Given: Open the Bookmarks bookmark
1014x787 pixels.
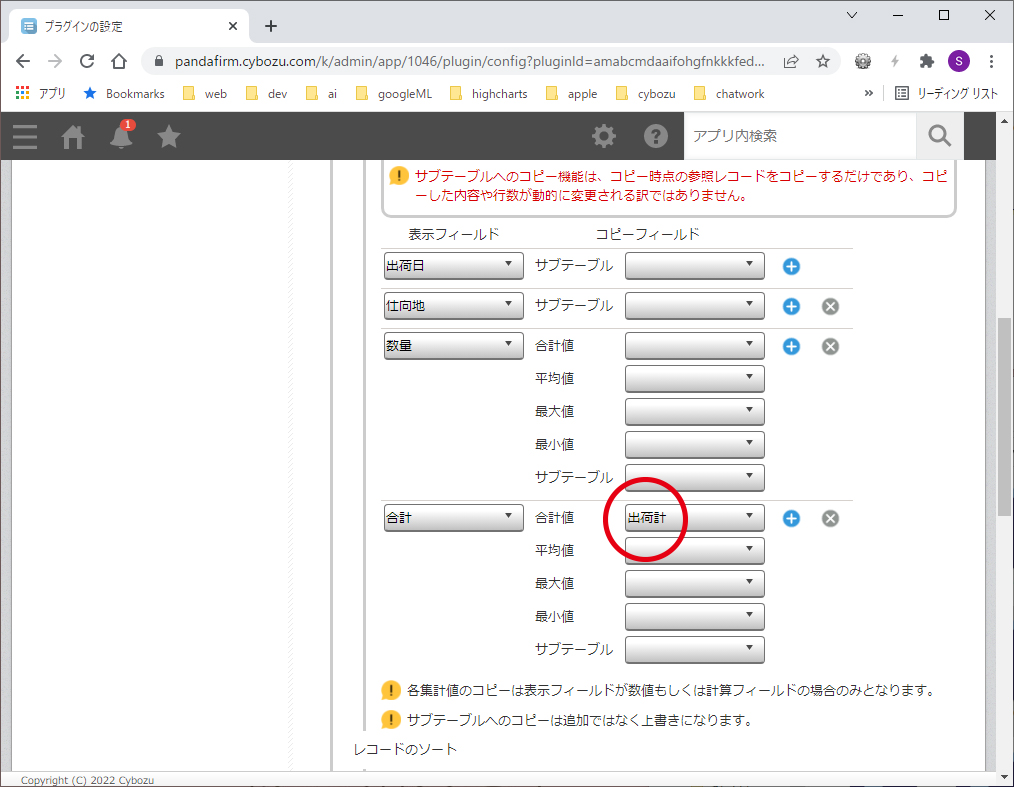Looking at the screenshot, I should click(x=124, y=94).
